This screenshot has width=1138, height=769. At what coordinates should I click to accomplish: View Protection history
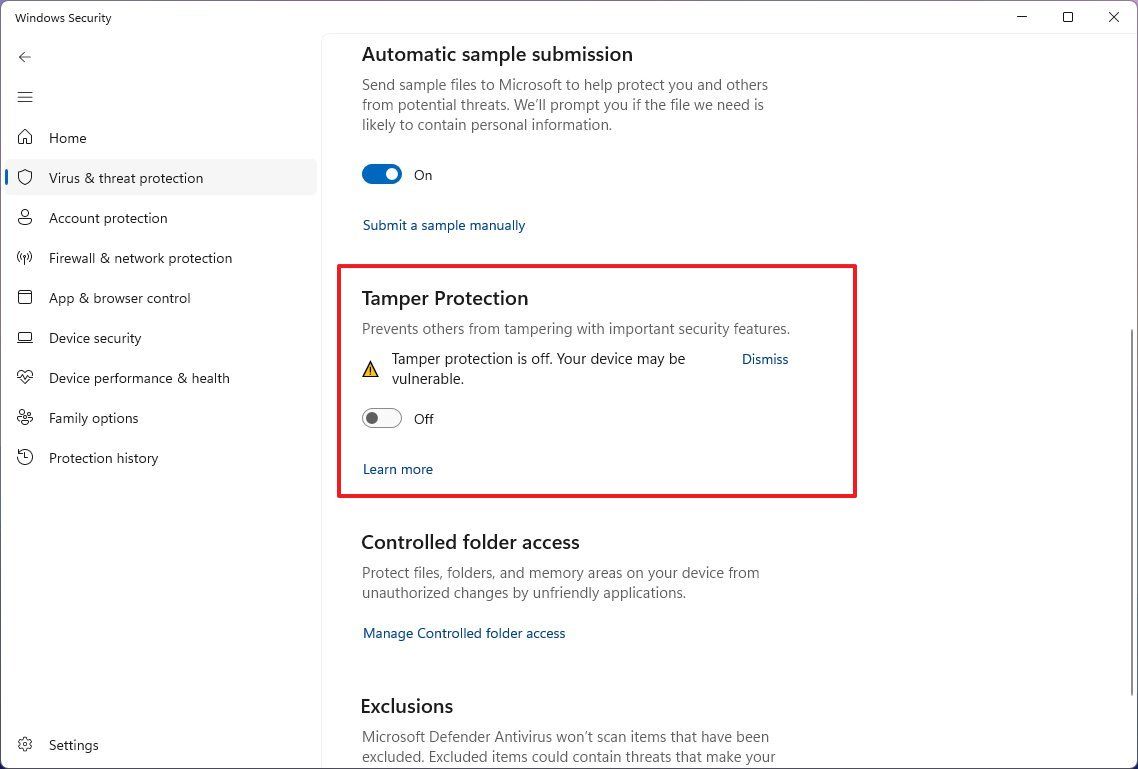coord(103,458)
